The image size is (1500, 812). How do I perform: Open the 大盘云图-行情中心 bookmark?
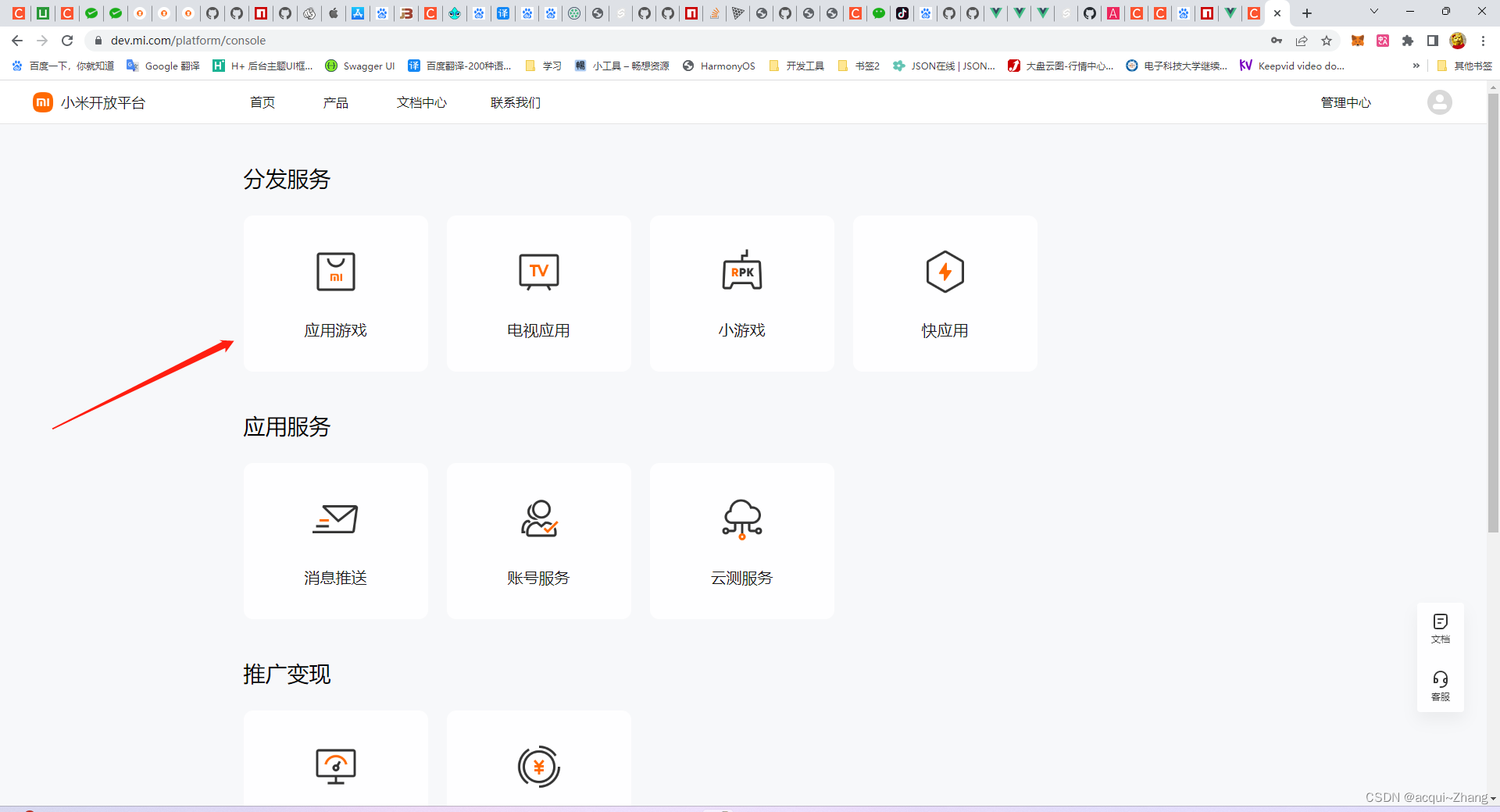tap(1061, 66)
